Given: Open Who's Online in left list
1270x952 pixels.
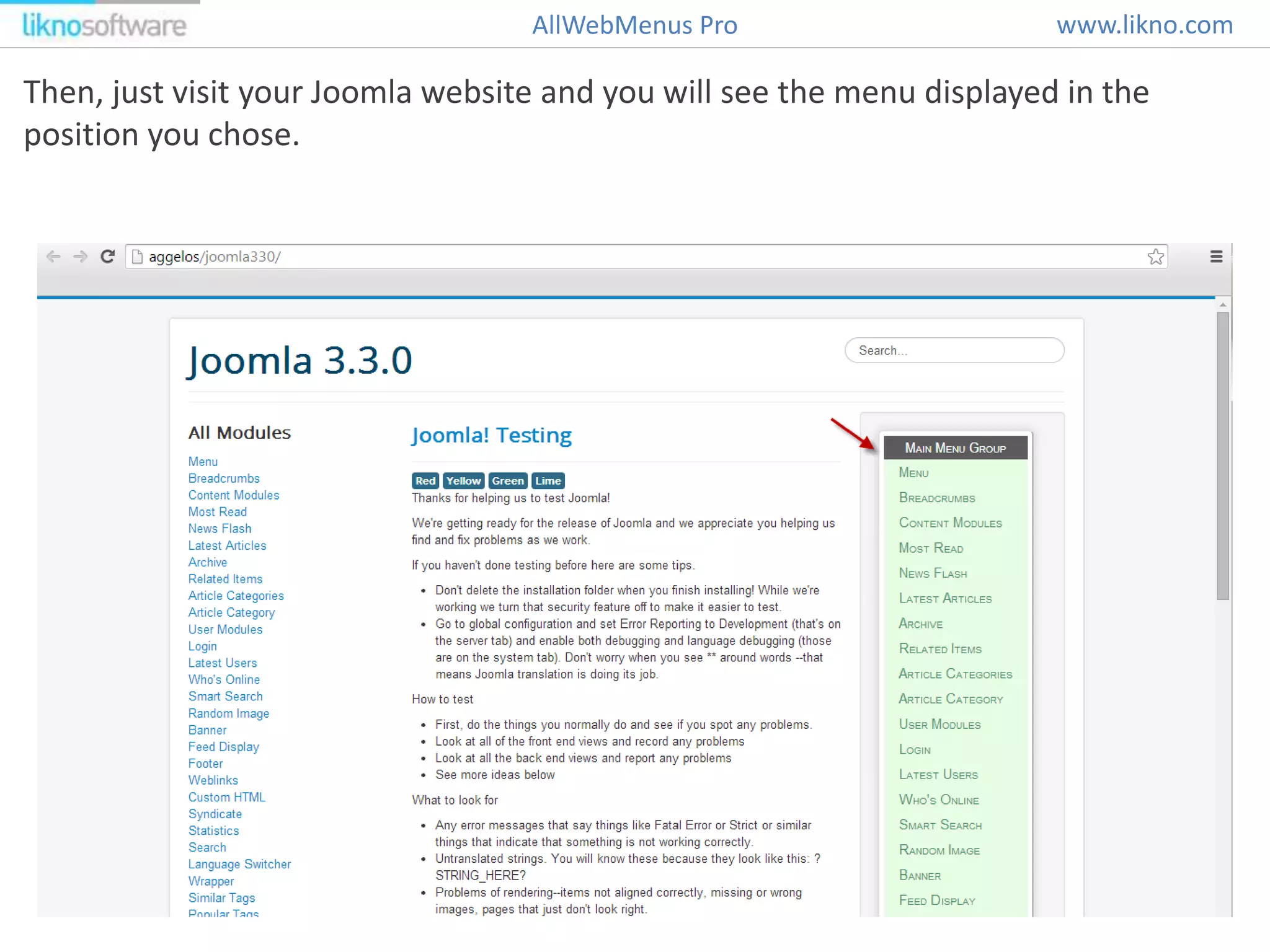Looking at the screenshot, I should [224, 680].
